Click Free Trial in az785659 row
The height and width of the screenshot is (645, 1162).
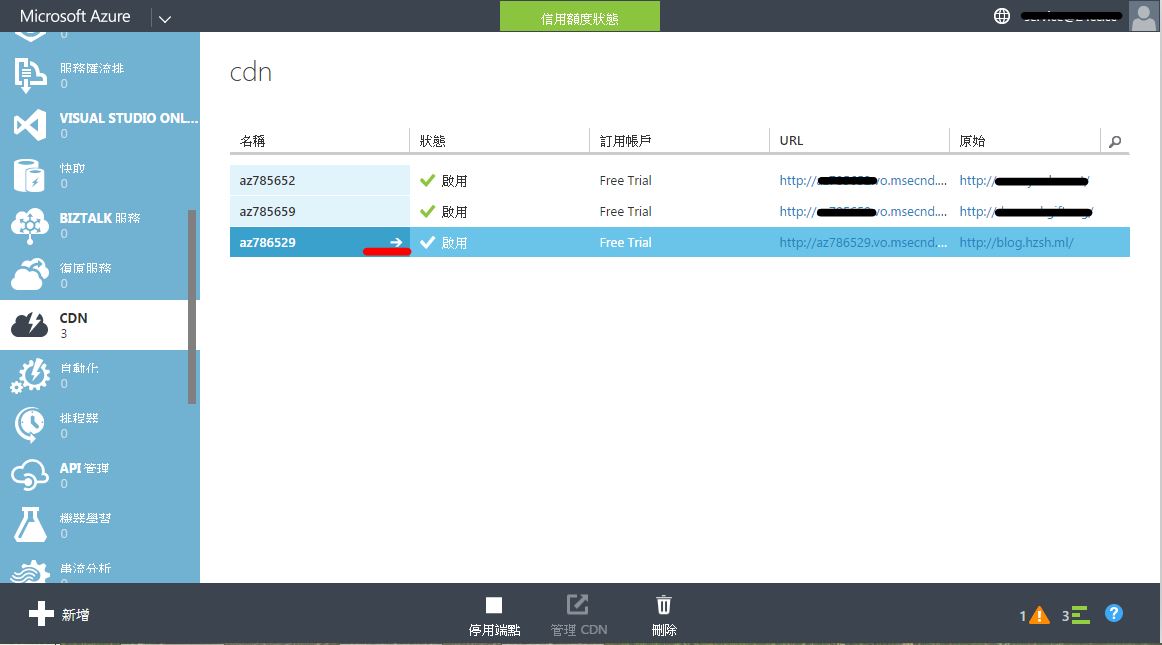point(625,211)
